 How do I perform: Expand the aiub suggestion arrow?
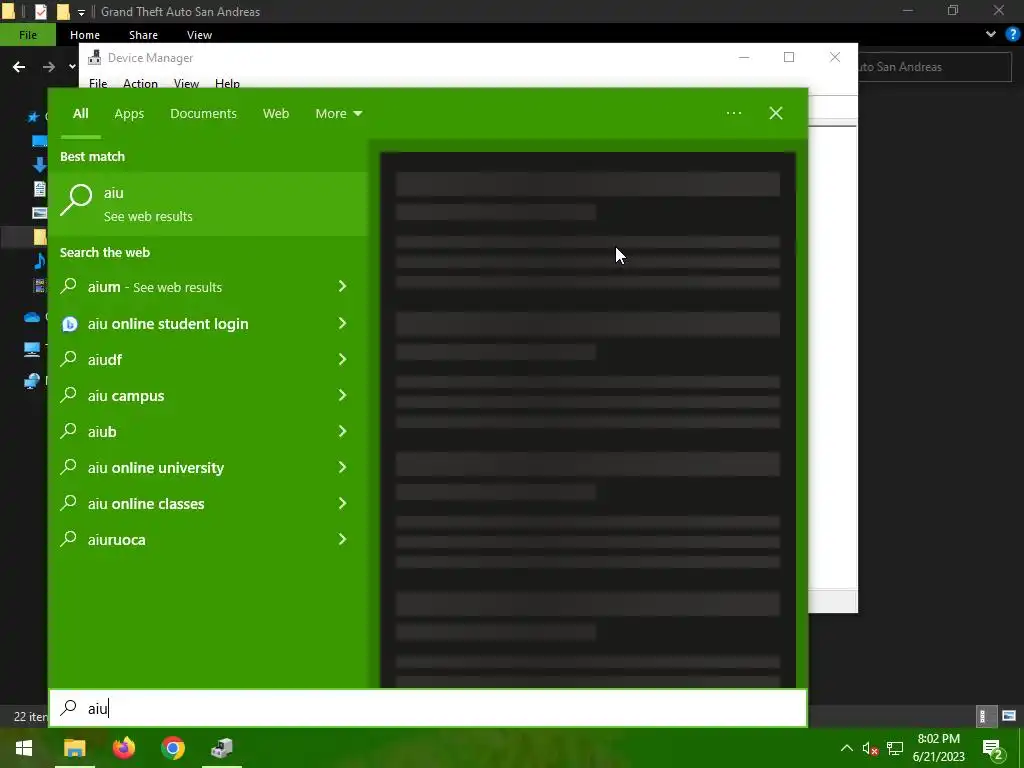342,430
